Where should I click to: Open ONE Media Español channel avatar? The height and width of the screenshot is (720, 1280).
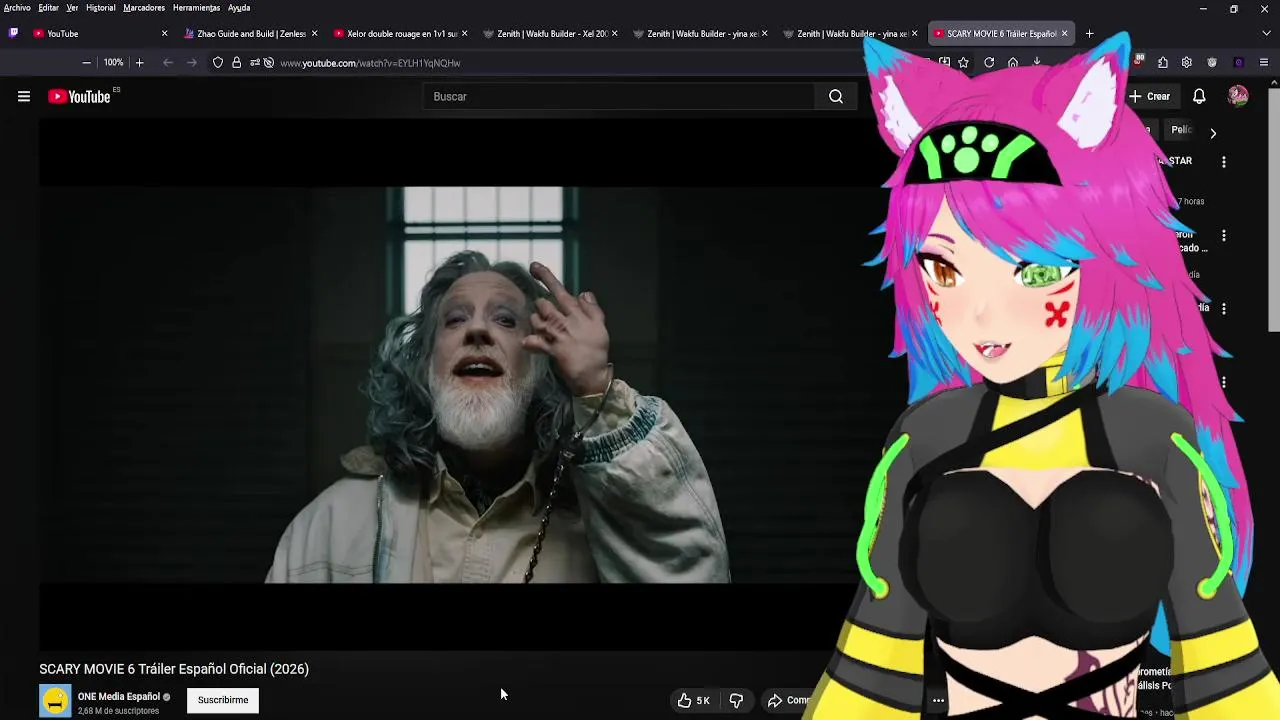tap(55, 701)
